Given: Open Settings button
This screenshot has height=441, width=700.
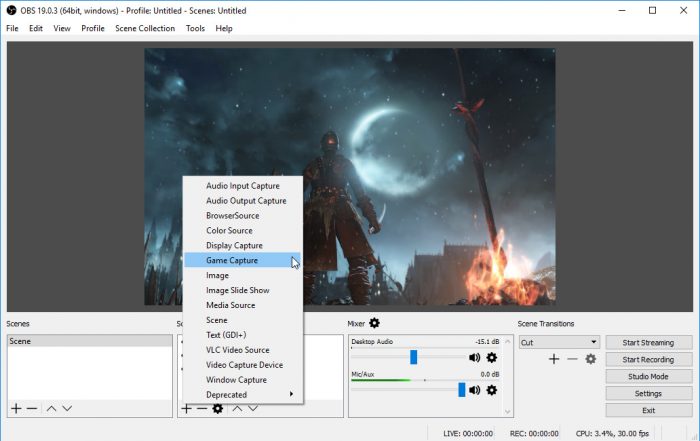Looking at the screenshot, I should coord(648,393).
